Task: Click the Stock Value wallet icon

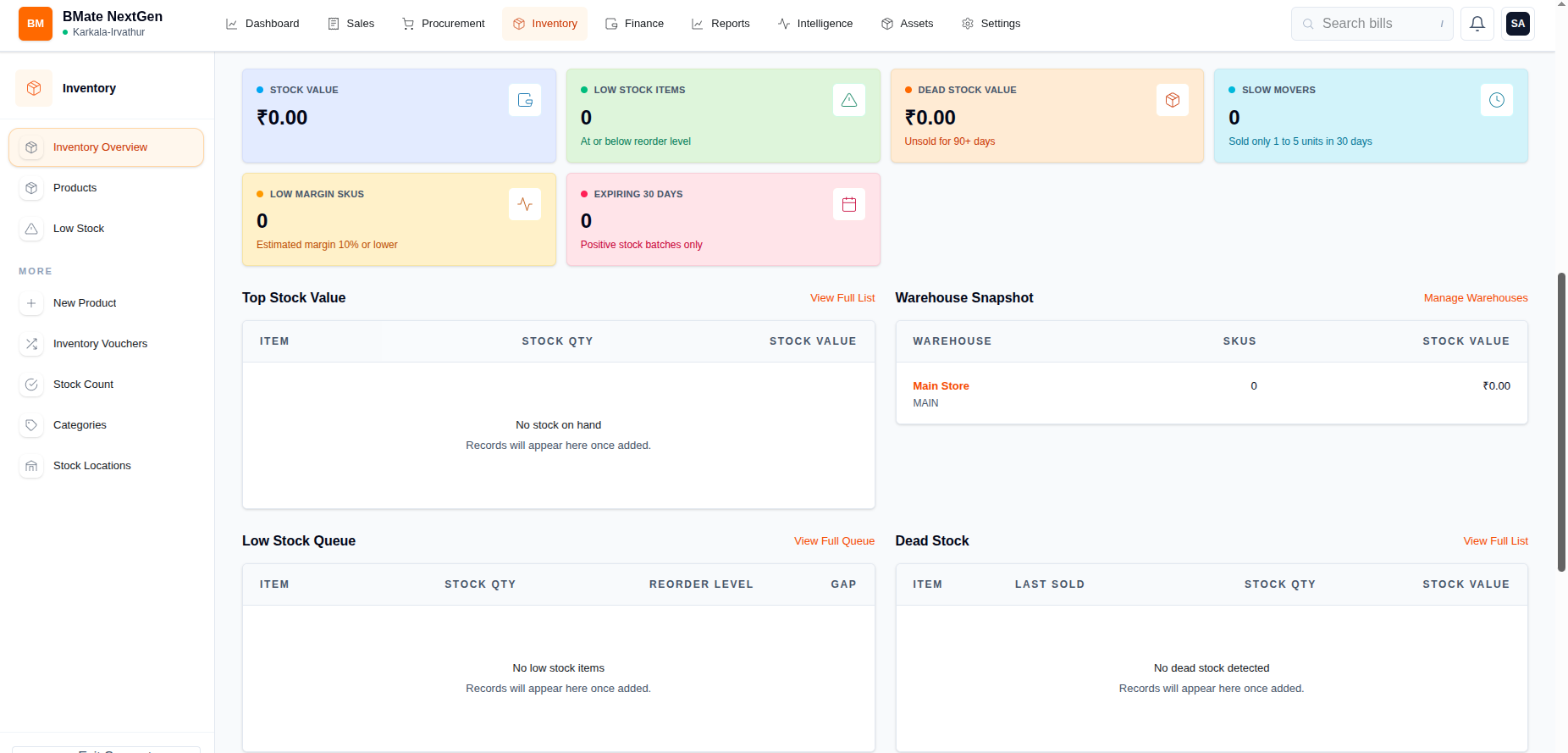Action: click(525, 100)
